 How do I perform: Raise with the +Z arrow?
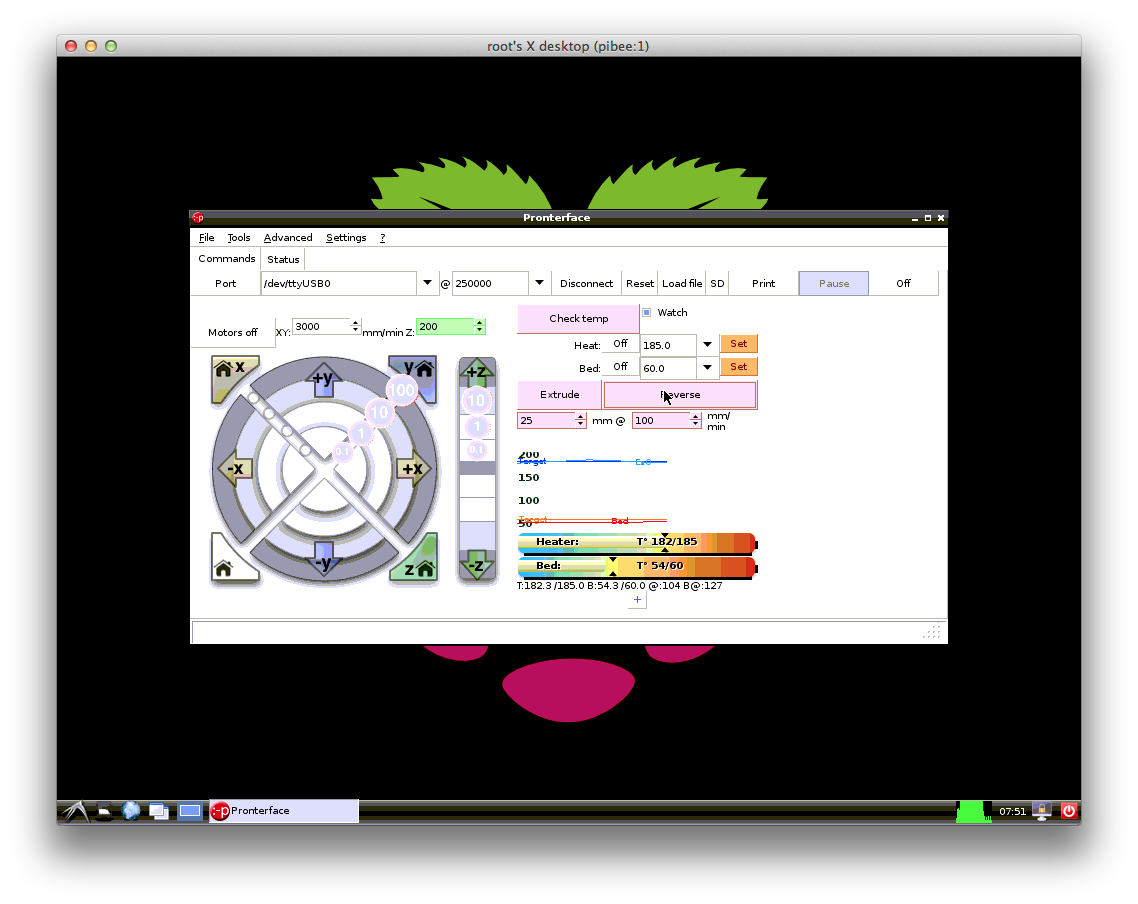[476, 372]
